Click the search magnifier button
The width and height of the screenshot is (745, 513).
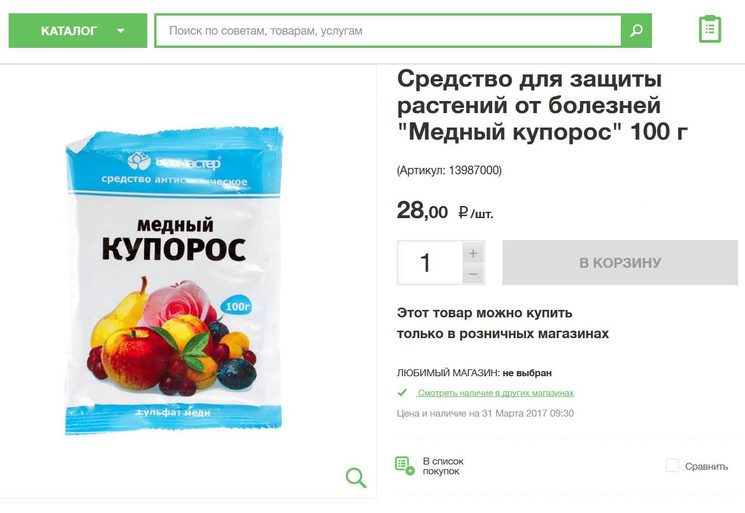click(x=636, y=31)
